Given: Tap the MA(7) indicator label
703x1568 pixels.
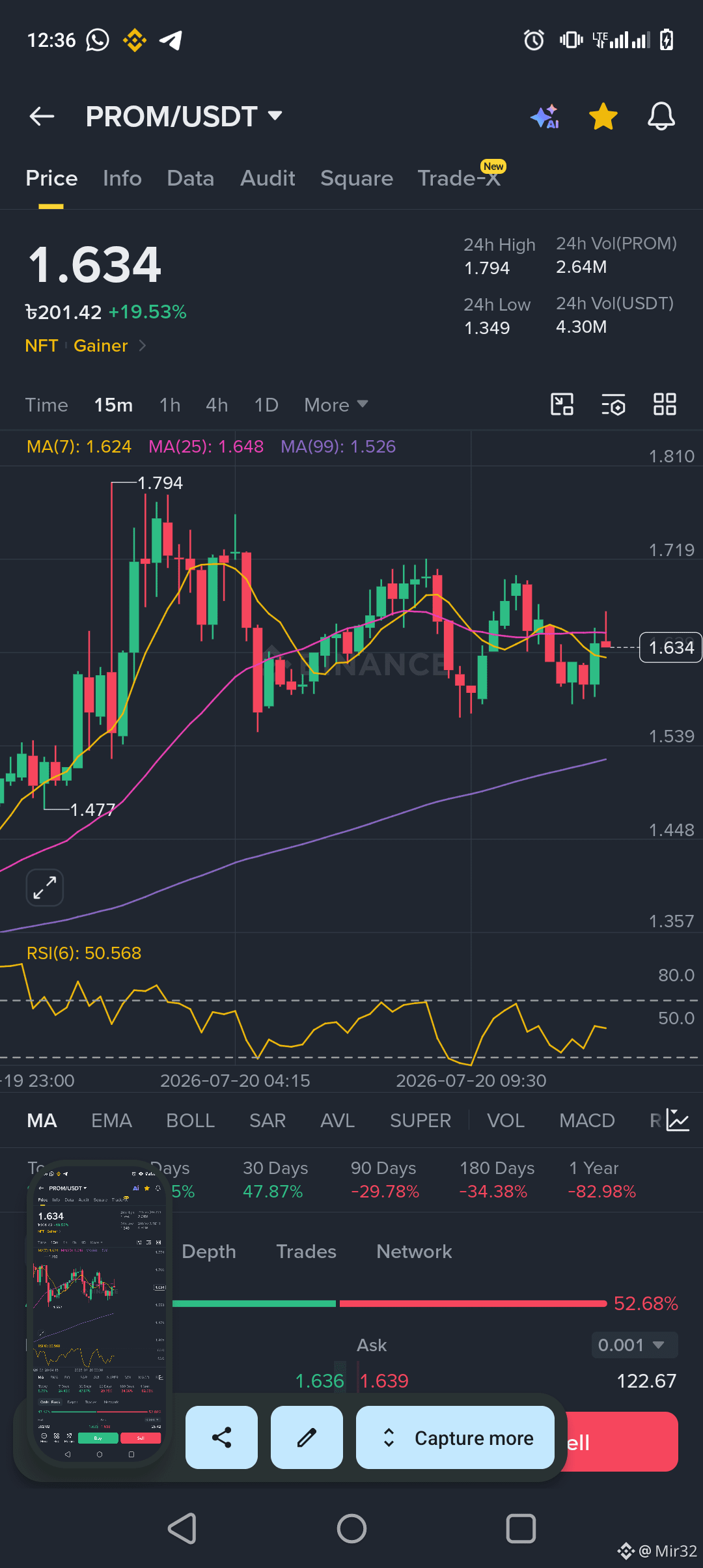Looking at the screenshot, I should (x=79, y=447).
